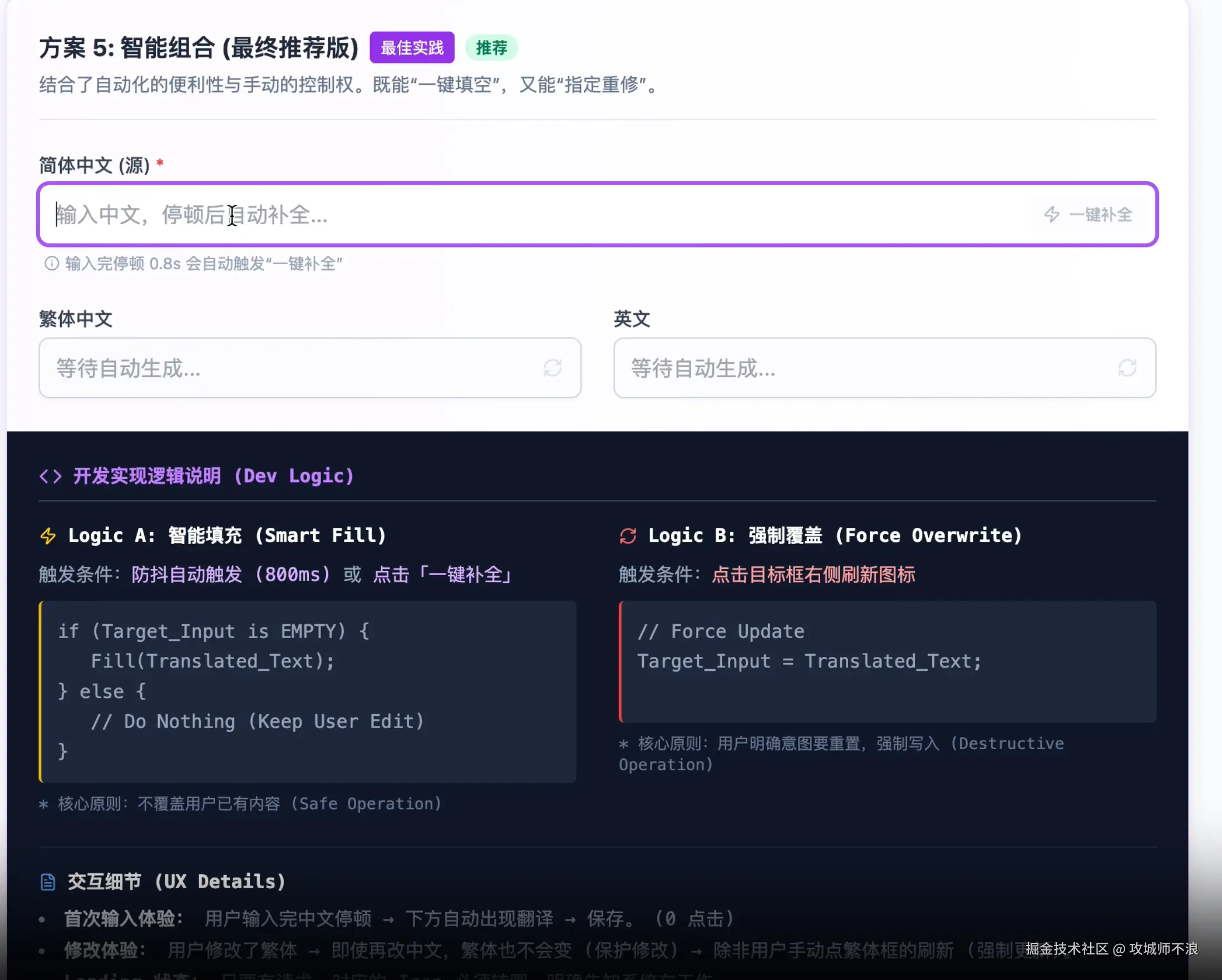The height and width of the screenshot is (980, 1222).
Task: Click the yellow lightning icon of Logic A
Action: click(48, 536)
